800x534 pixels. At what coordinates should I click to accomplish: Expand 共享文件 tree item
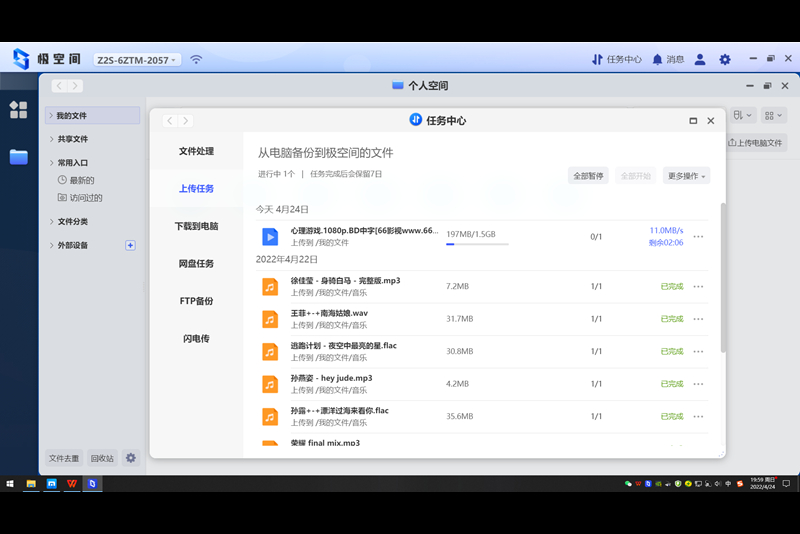[51, 139]
